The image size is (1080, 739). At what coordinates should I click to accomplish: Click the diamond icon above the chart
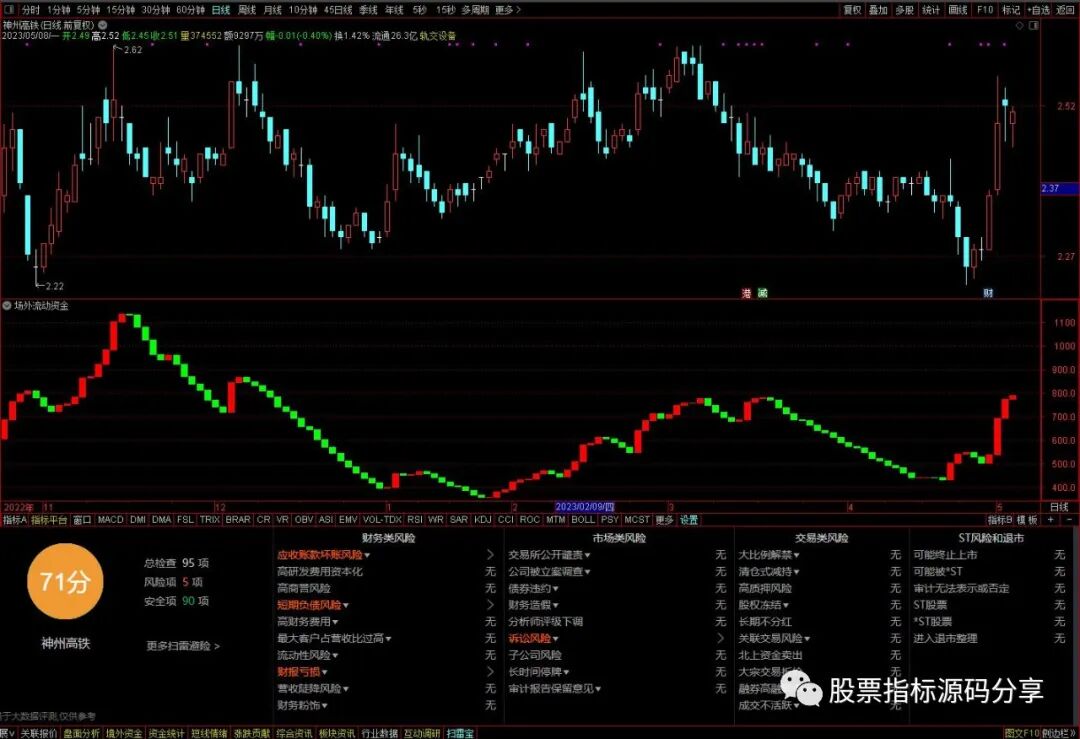click(x=1019, y=25)
